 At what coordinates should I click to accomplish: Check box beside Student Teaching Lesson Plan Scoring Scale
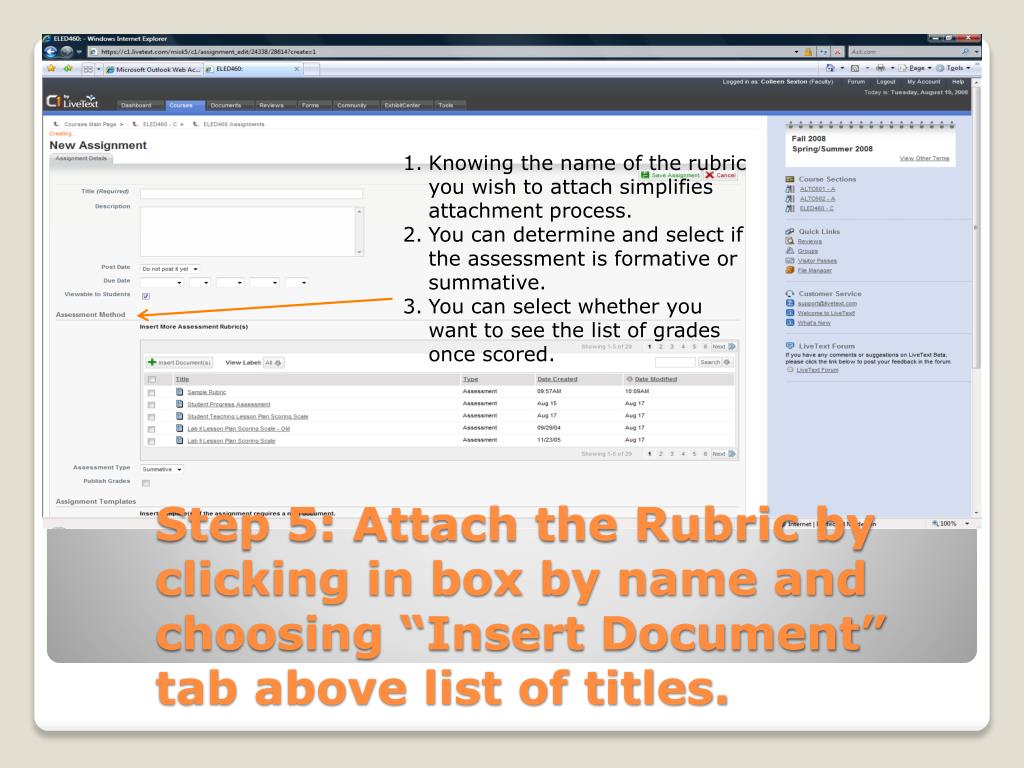coord(152,417)
